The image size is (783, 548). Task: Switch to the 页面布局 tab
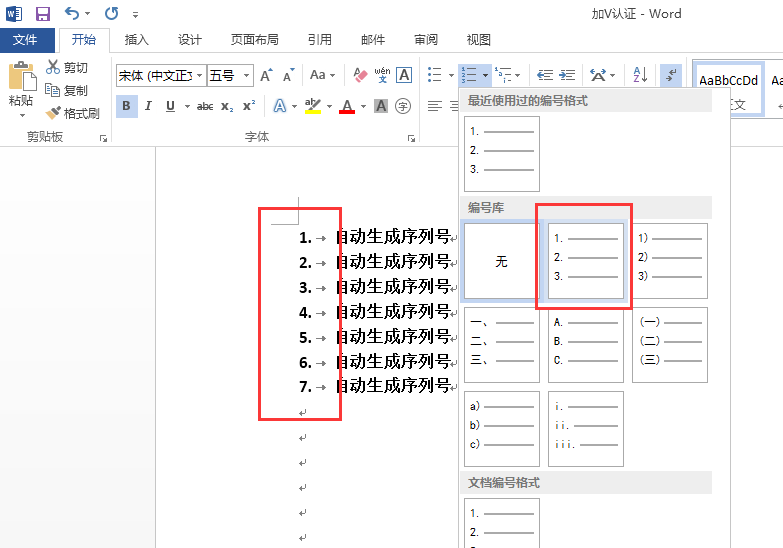[254, 40]
